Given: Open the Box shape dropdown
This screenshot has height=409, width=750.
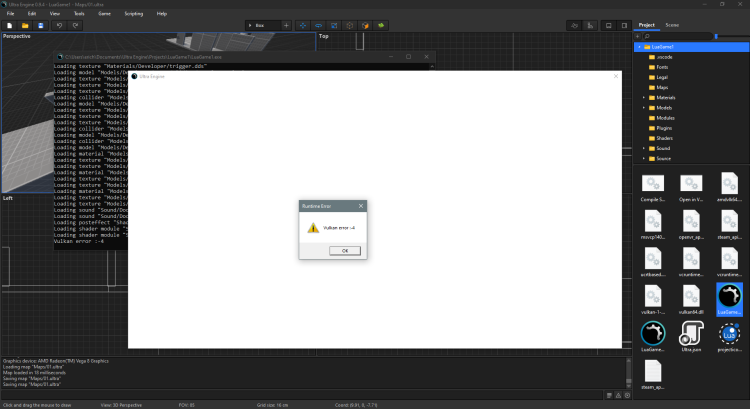Looking at the screenshot, I should [263, 25].
